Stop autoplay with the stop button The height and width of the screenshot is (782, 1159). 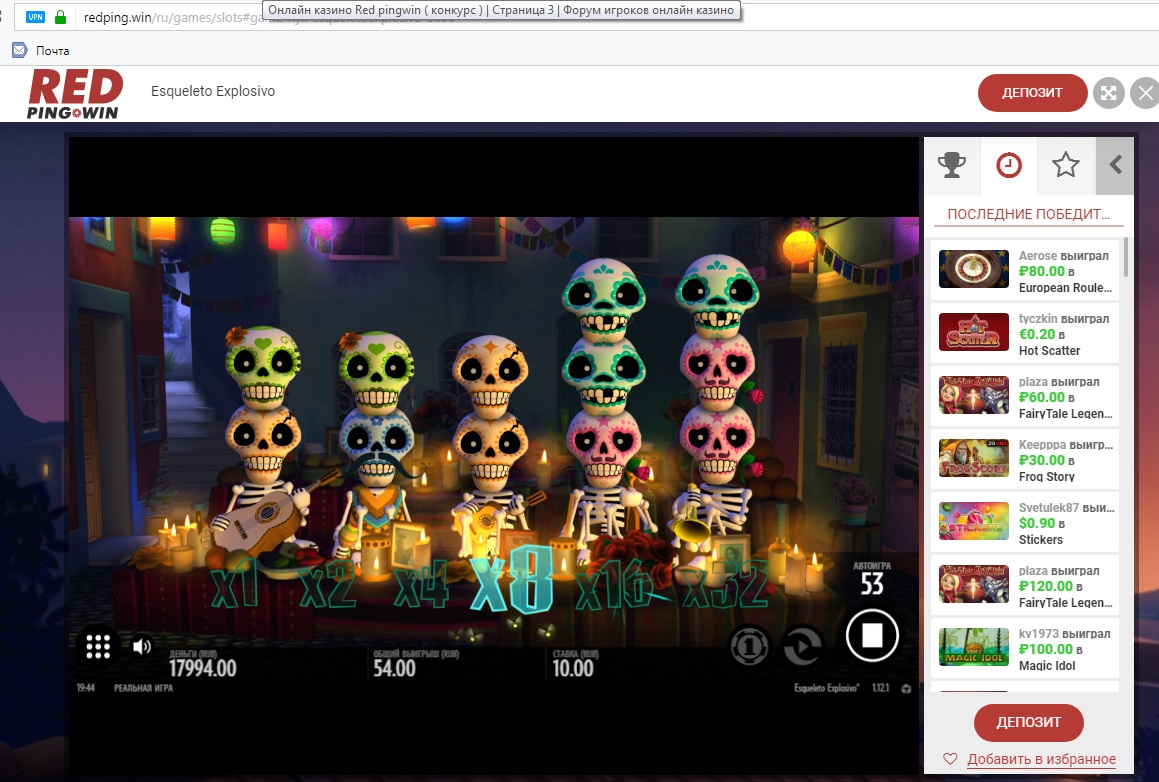tap(872, 635)
